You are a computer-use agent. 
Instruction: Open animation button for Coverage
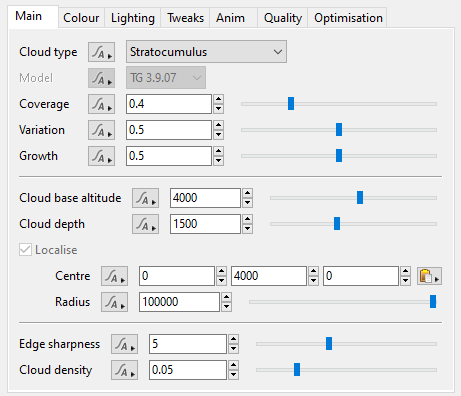coord(101,104)
